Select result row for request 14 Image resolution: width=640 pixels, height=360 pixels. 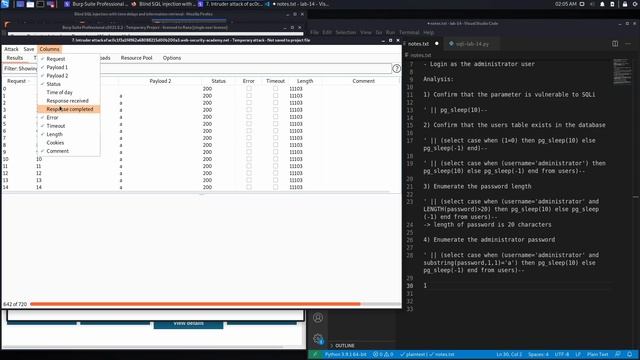(200, 187)
